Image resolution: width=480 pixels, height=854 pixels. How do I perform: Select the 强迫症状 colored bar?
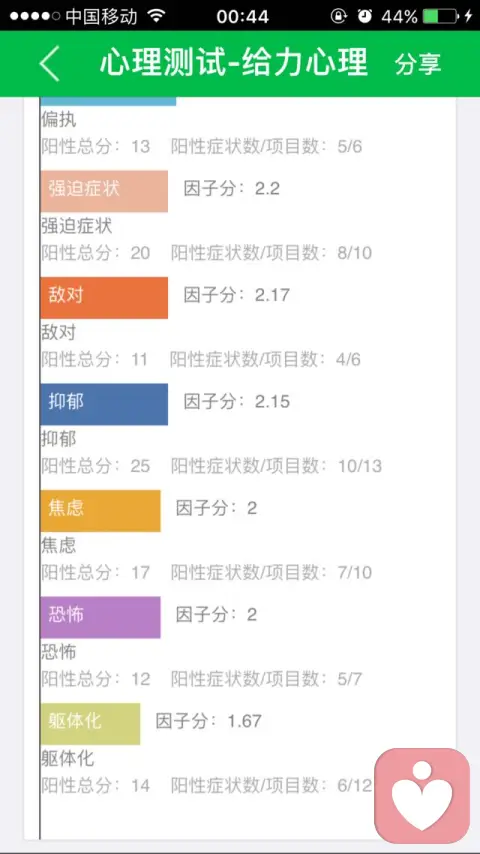coord(104,191)
